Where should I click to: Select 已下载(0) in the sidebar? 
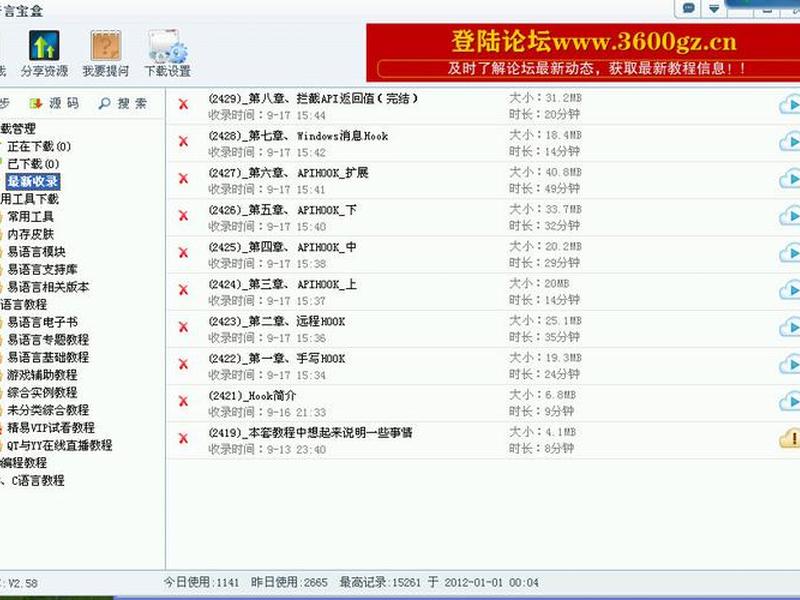click(33, 164)
